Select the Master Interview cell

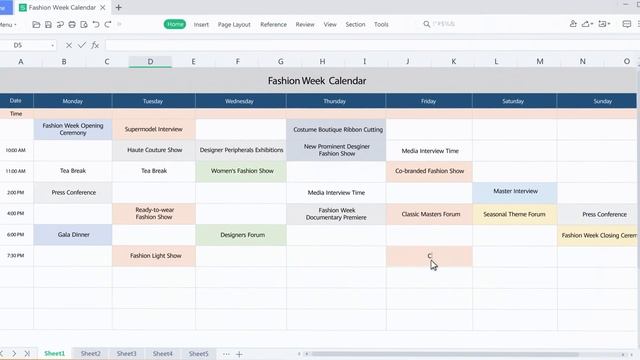[x=515, y=193]
